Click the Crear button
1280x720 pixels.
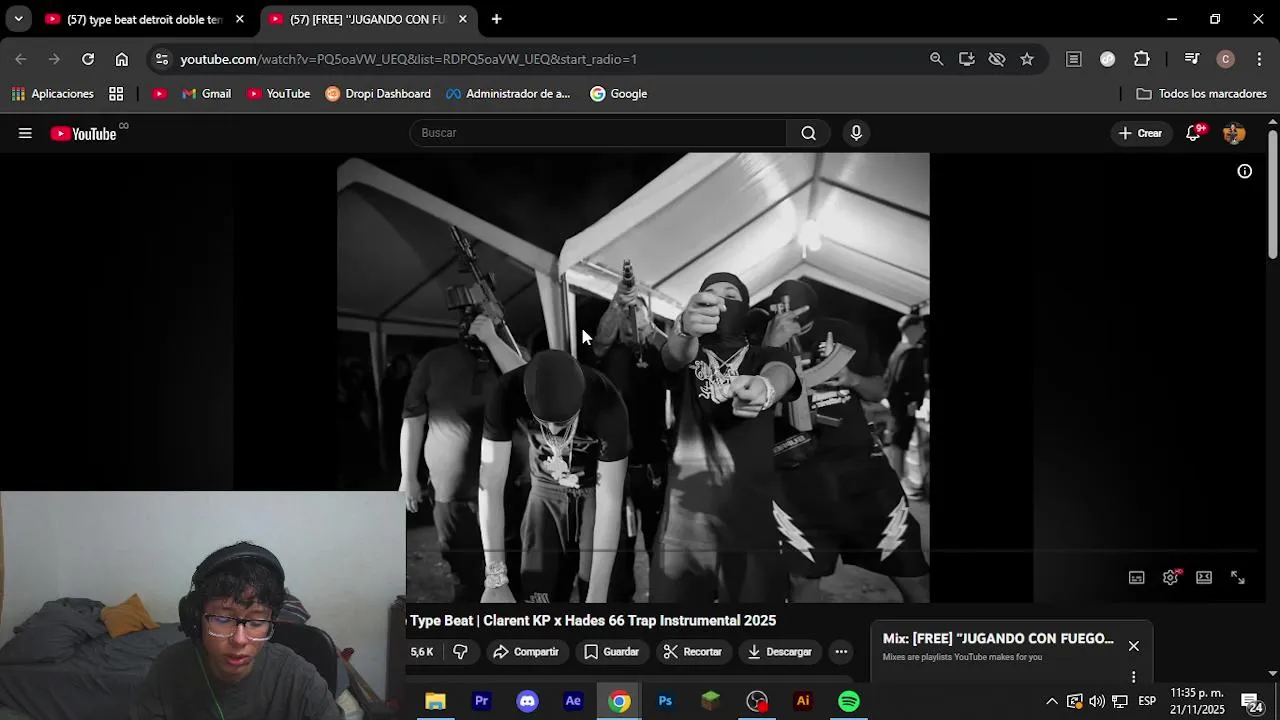(x=1140, y=133)
